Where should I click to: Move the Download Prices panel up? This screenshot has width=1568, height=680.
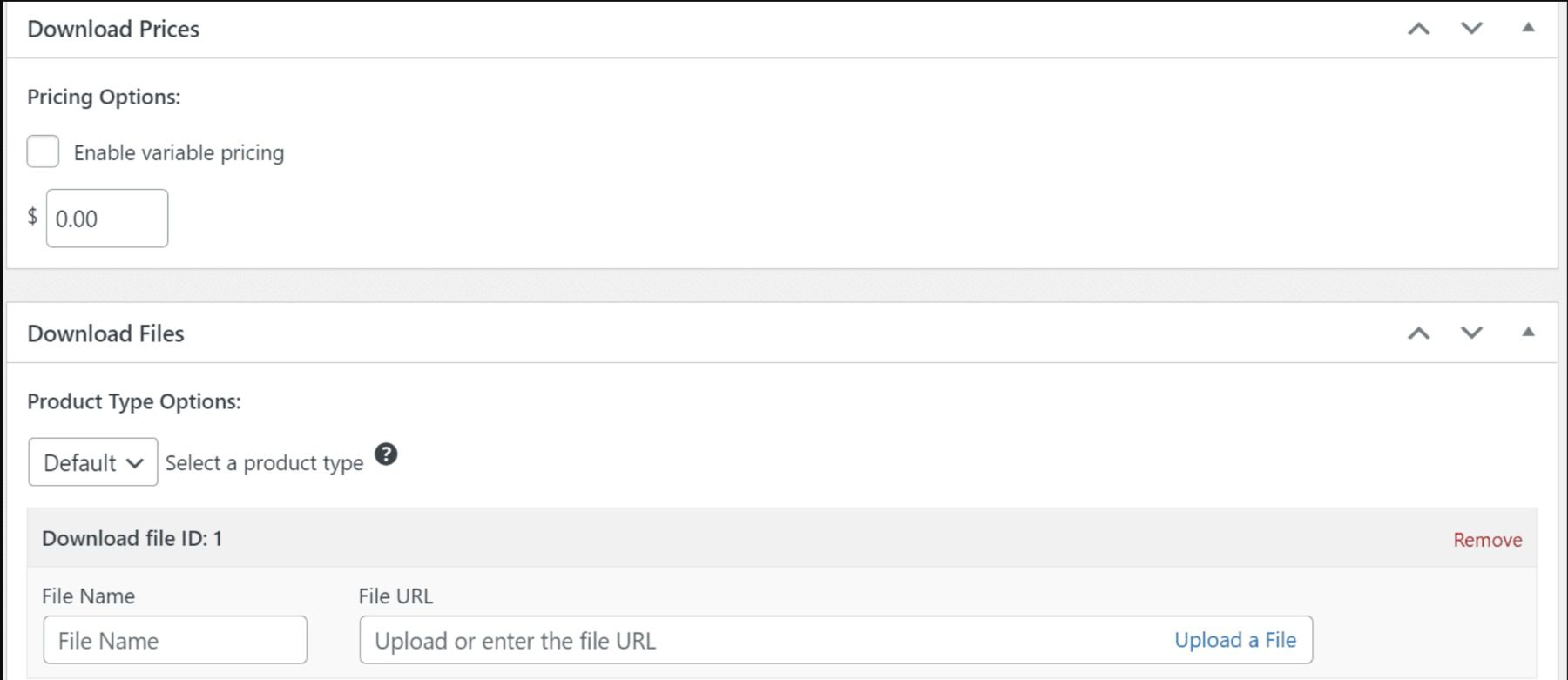pyautogui.click(x=1420, y=28)
